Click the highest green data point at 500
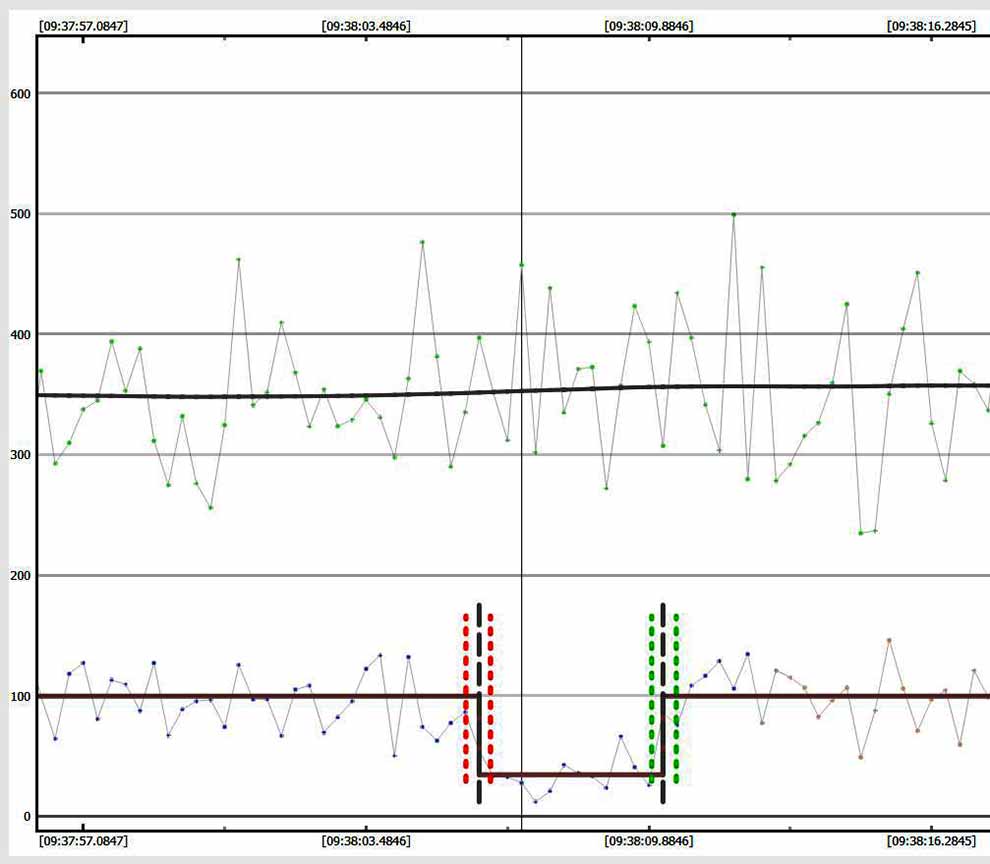Viewport: 990px width, 864px height. (733, 214)
